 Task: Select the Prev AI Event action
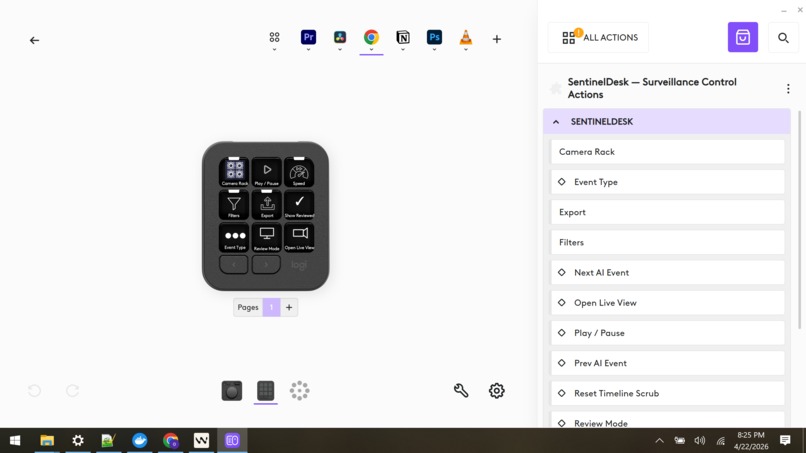pos(668,363)
